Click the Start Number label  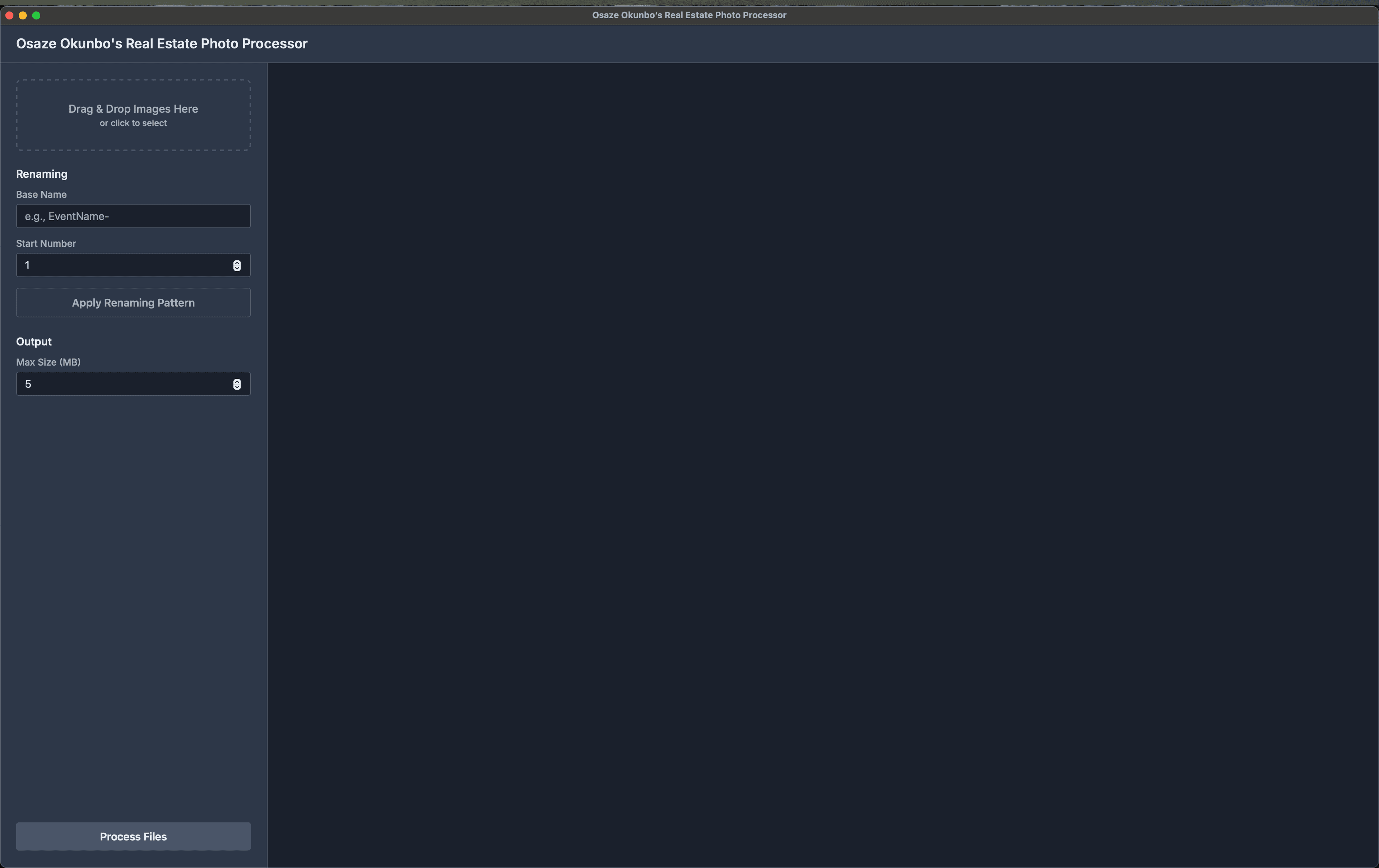(46, 243)
